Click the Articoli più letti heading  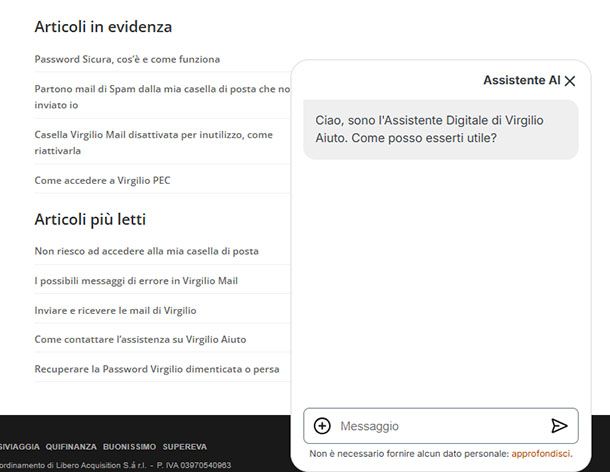[90, 219]
